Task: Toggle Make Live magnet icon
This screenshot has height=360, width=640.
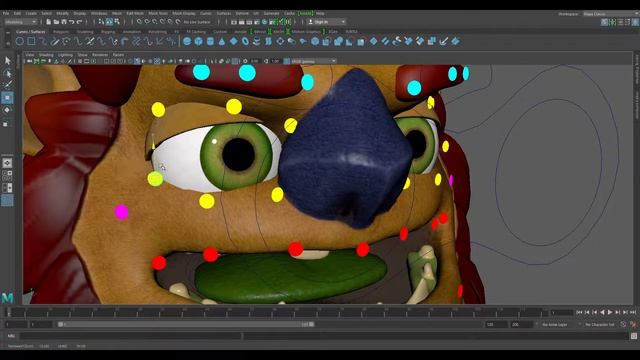Action: pyautogui.click(x=178, y=22)
